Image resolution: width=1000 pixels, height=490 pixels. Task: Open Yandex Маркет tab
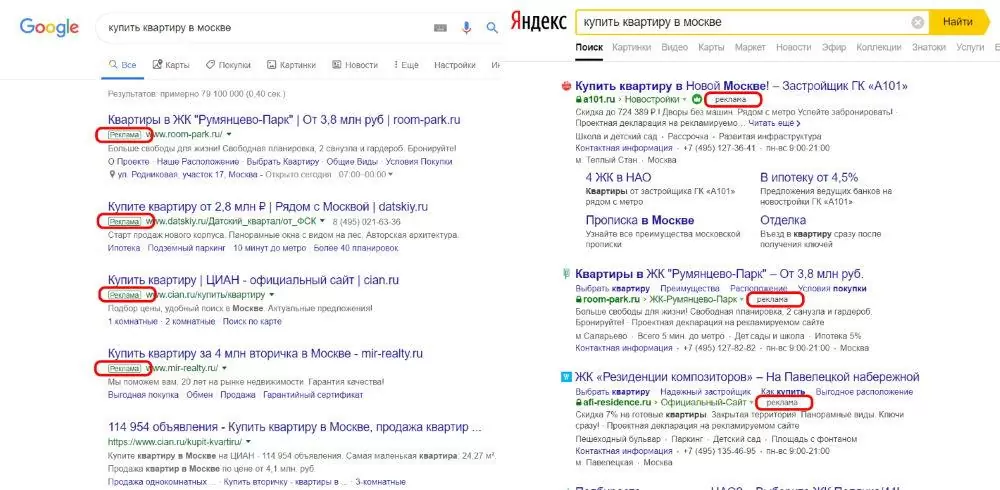coord(750,47)
